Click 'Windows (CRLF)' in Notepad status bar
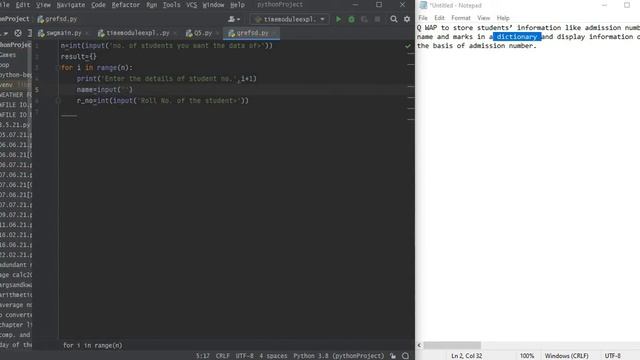The image size is (640, 360). coord(567,356)
